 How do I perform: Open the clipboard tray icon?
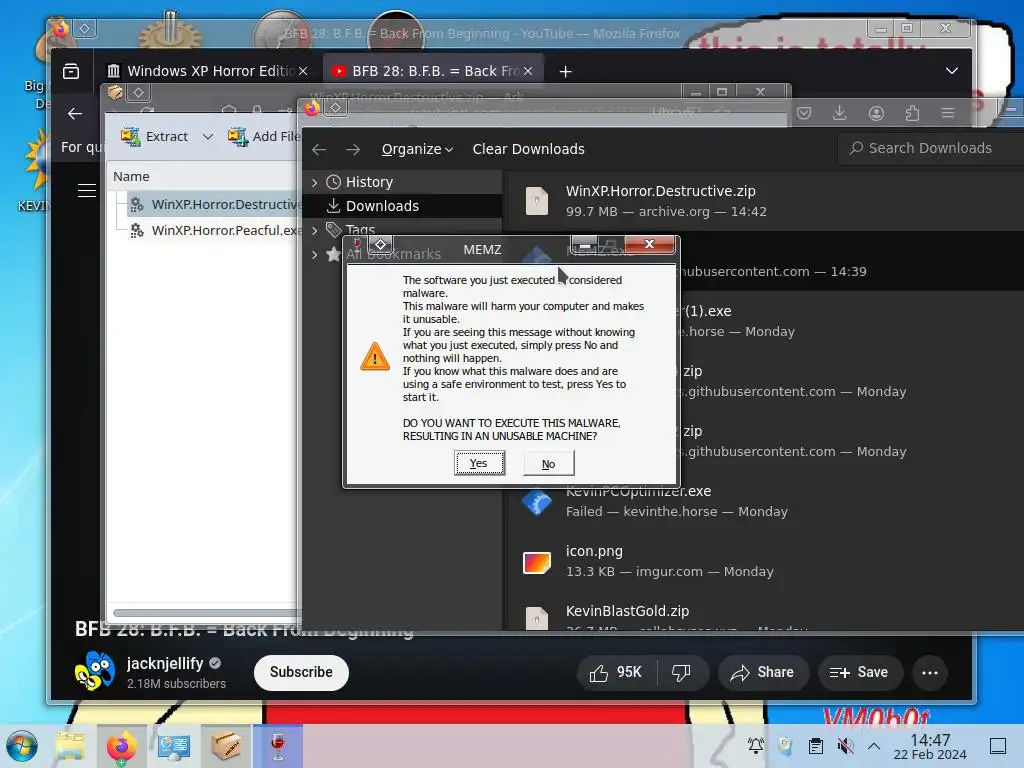coord(815,746)
